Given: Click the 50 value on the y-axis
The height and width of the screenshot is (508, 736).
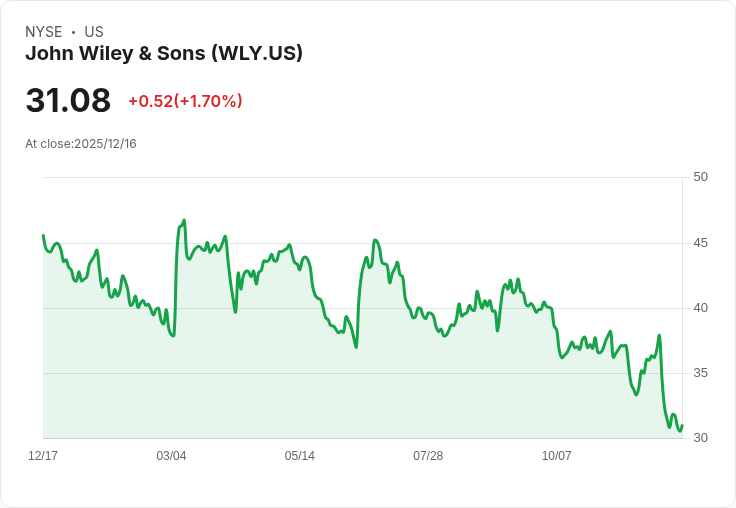Looking at the screenshot, I should click(701, 177).
